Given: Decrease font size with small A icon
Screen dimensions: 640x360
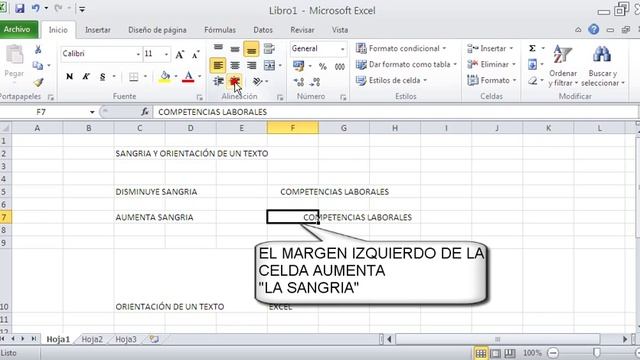Looking at the screenshot, I should [196, 54].
